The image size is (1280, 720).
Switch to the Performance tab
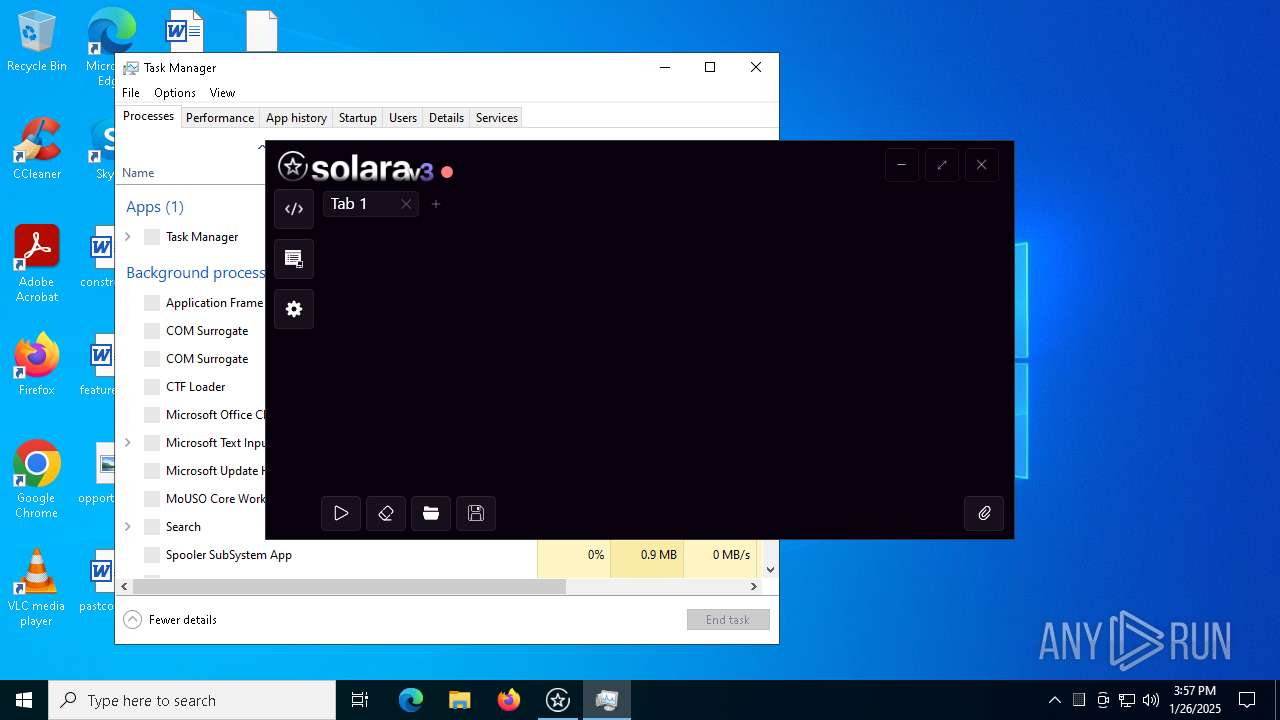[220, 117]
